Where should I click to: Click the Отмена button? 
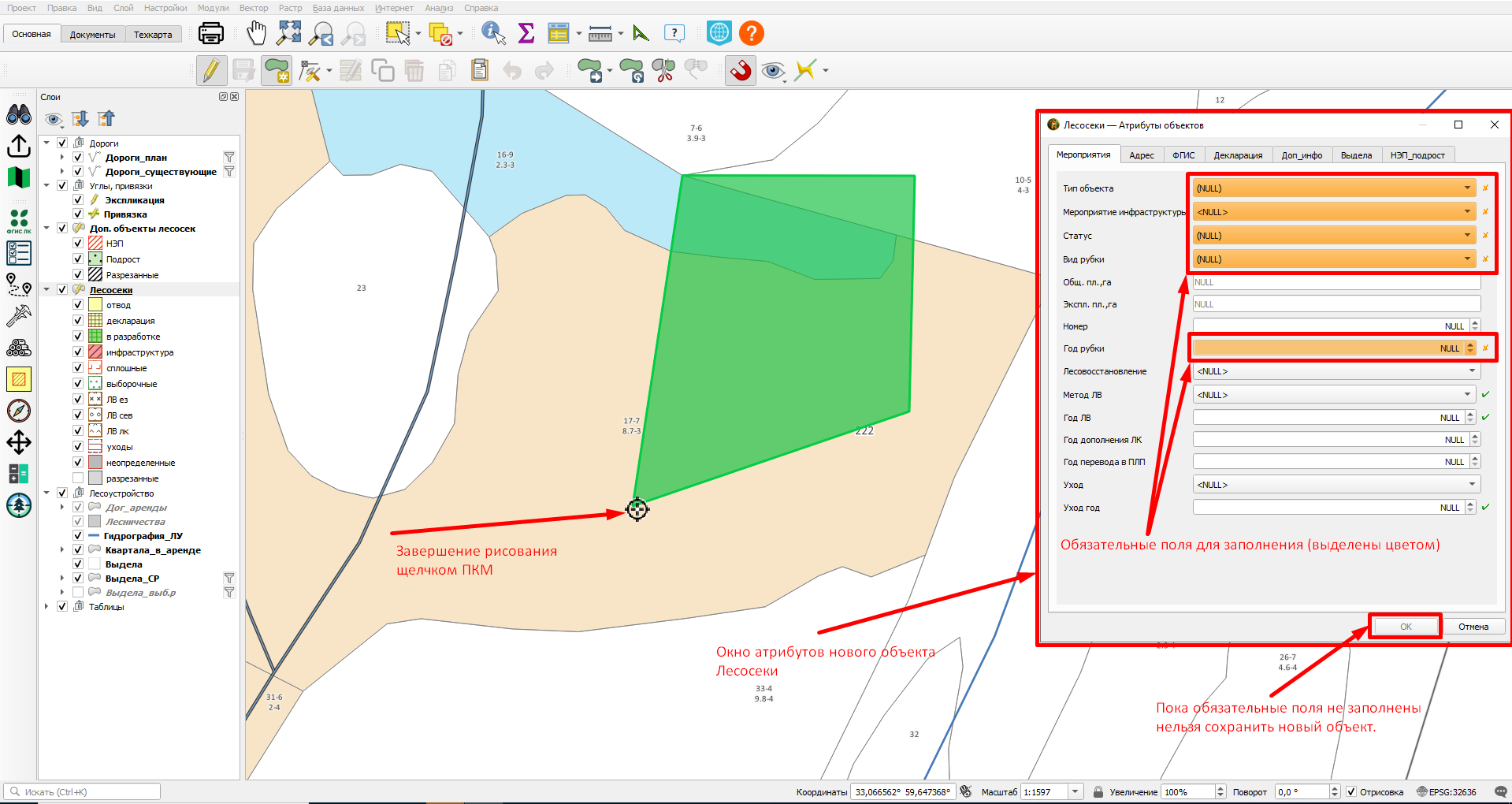point(1473,627)
